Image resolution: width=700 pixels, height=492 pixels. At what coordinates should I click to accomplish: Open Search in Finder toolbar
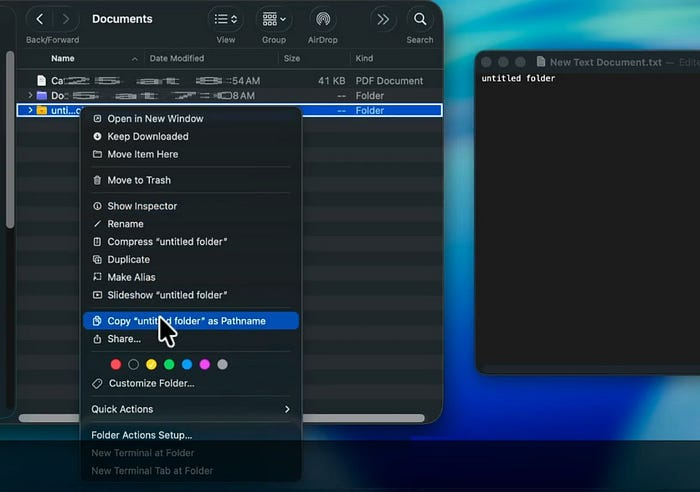pyautogui.click(x=420, y=19)
